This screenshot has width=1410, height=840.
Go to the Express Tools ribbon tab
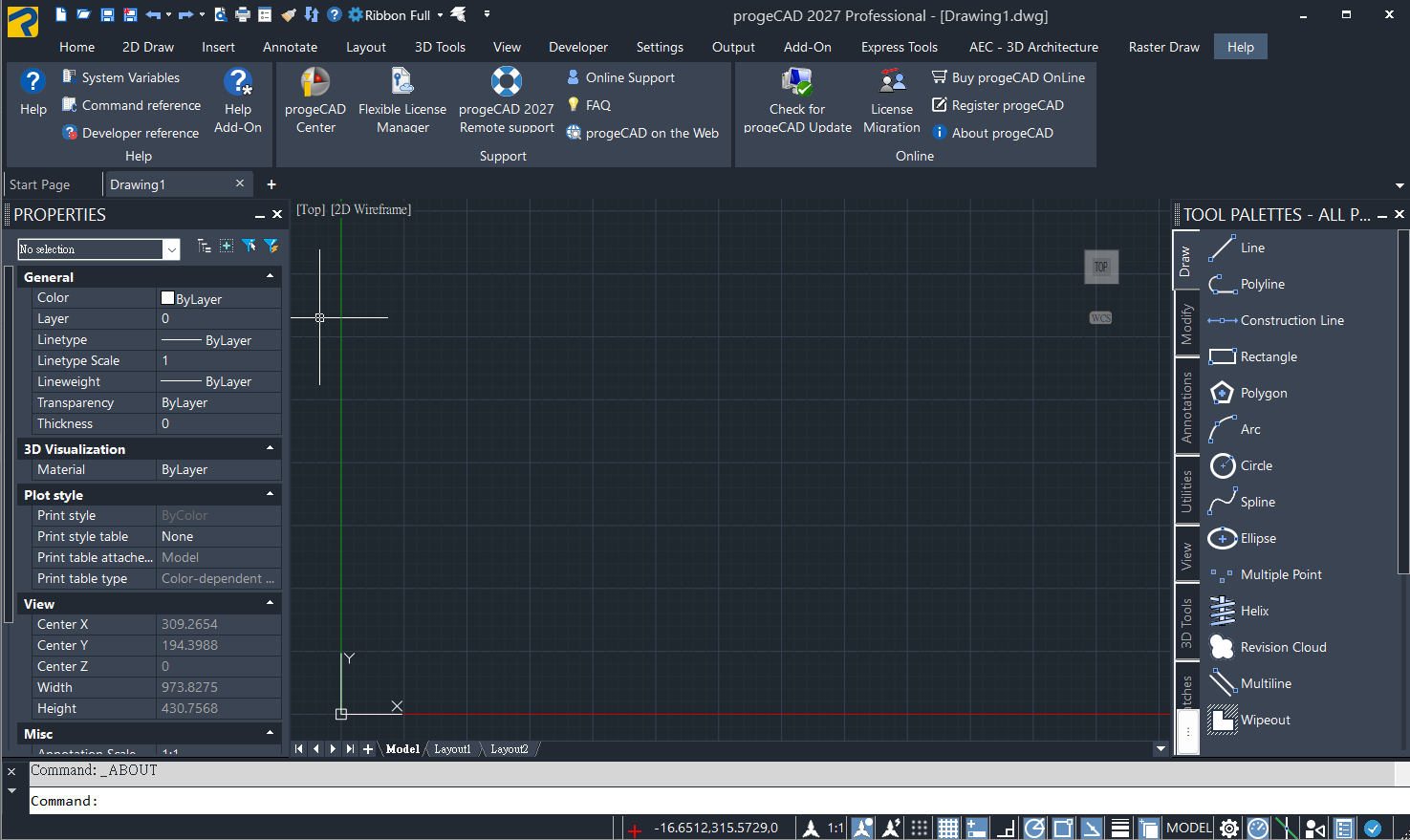tap(900, 47)
